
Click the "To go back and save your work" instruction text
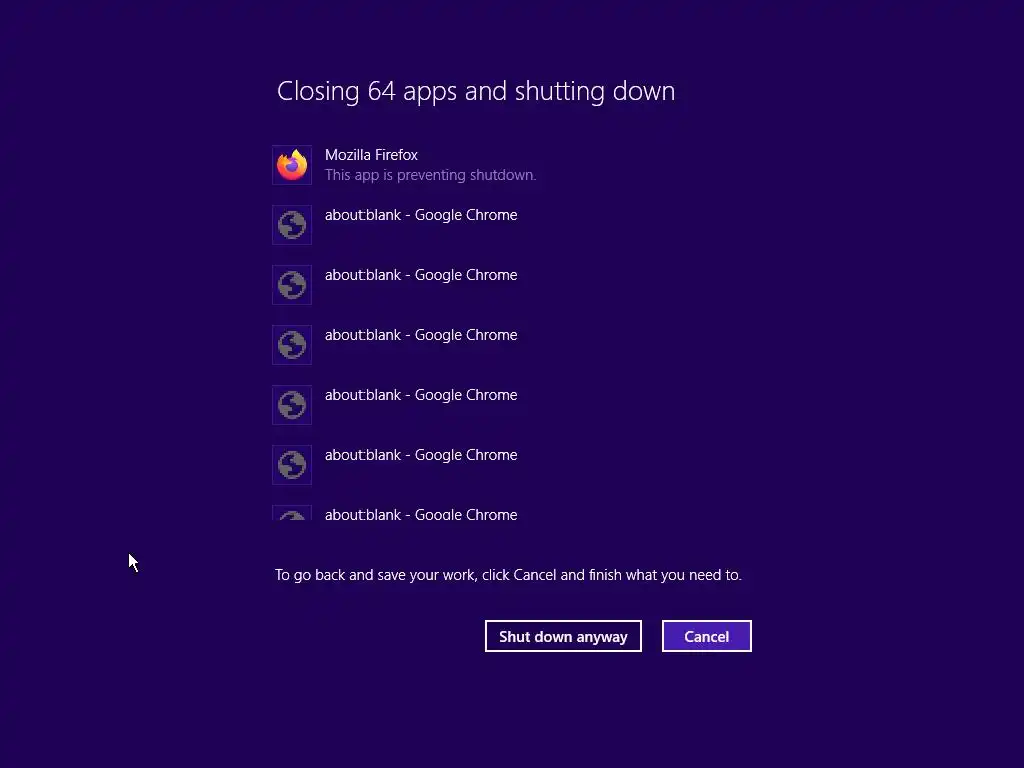508,575
